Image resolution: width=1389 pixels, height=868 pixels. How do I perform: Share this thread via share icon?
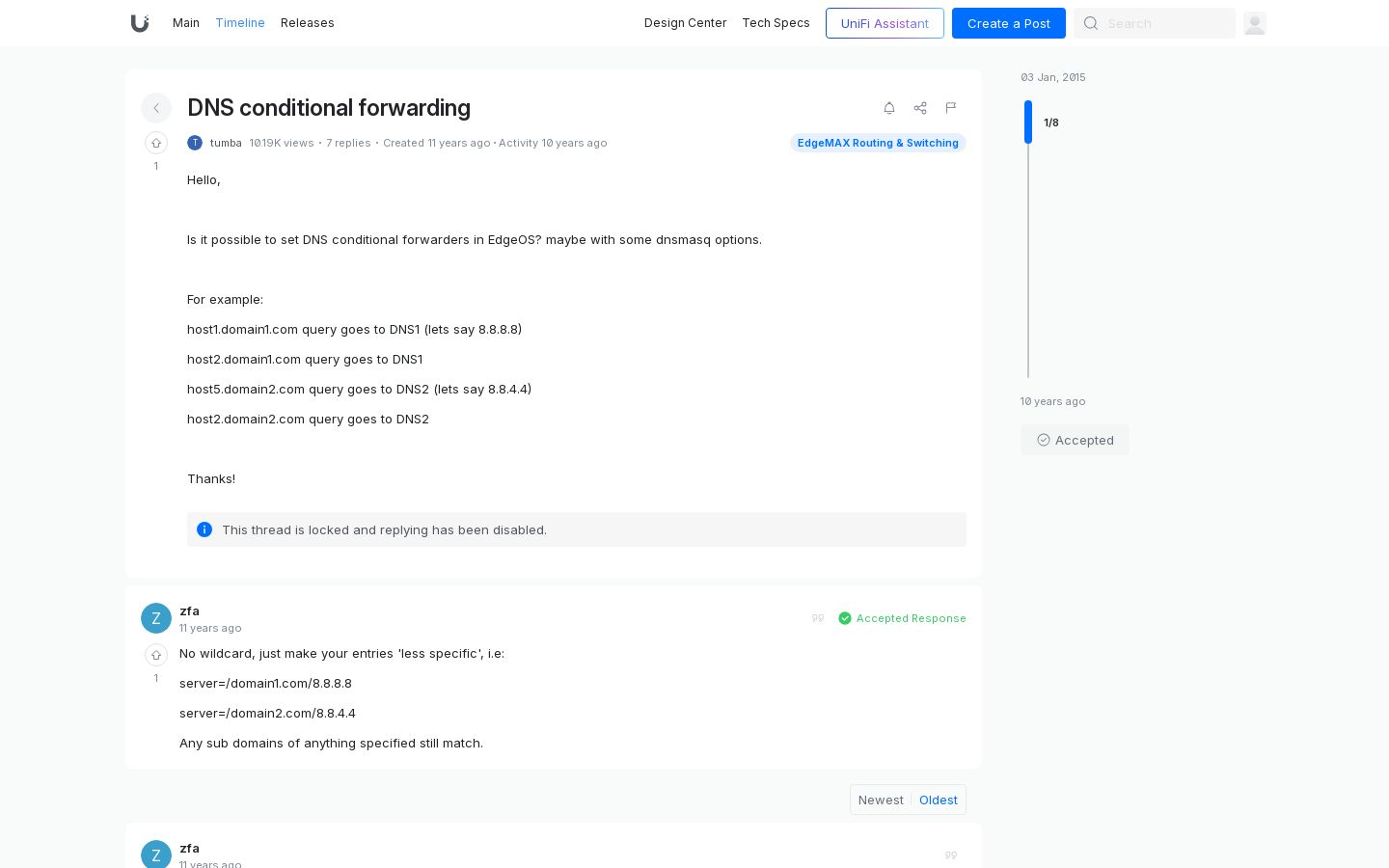pyautogui.click(x=920, y=108)
